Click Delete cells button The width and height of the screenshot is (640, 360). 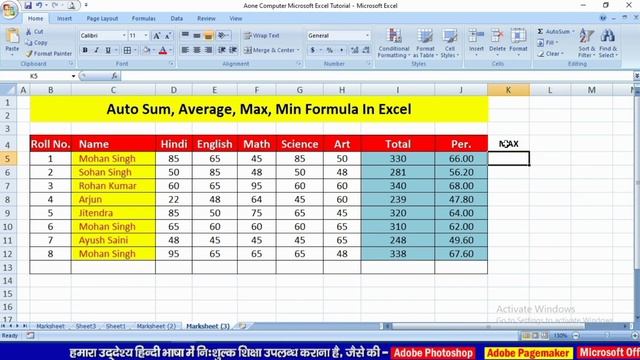(x=497, y=42)
